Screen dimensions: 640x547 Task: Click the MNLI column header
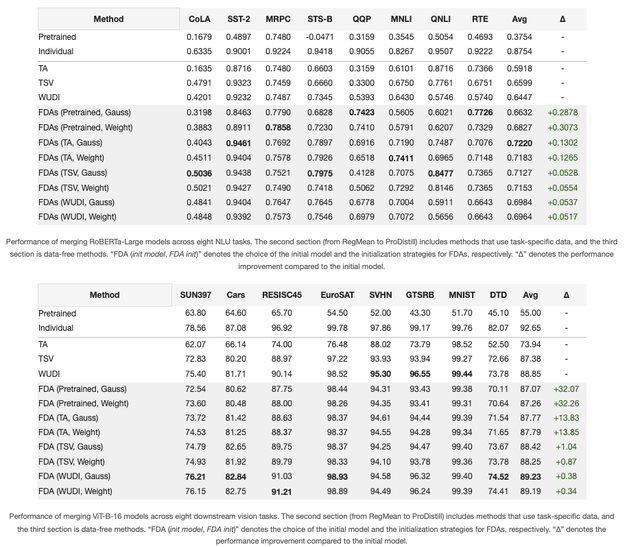pyautogui.click(x=401, y=19)
